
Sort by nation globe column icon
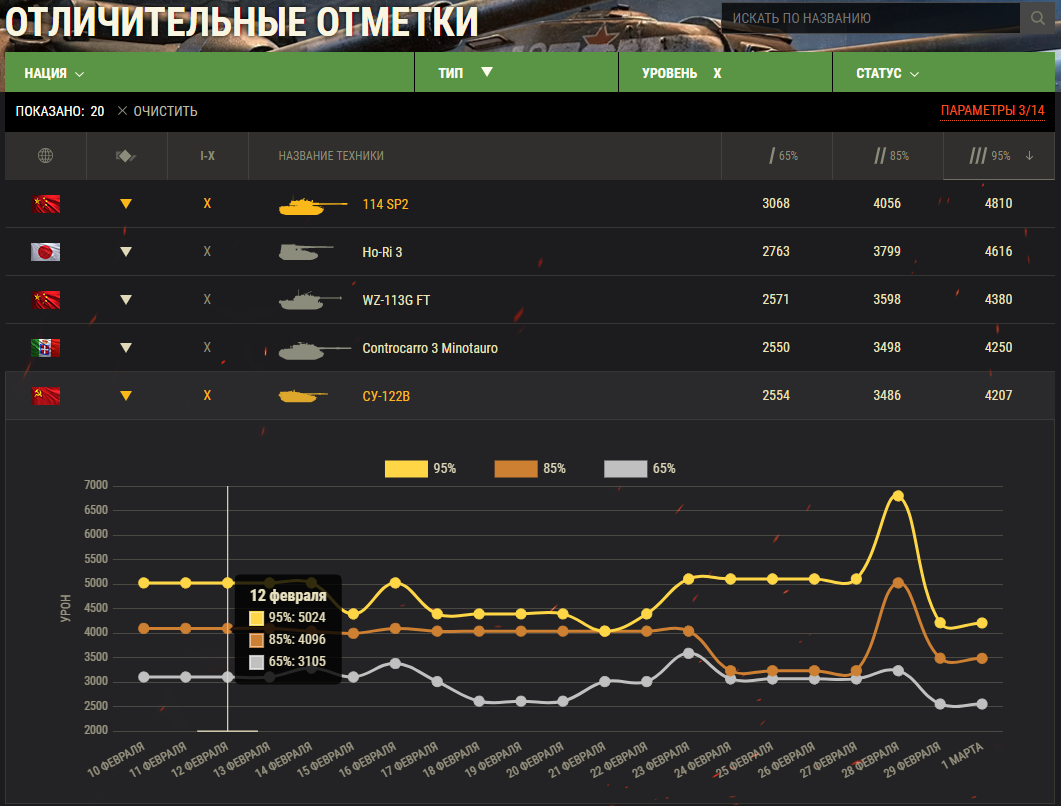(x=45, y=156)
